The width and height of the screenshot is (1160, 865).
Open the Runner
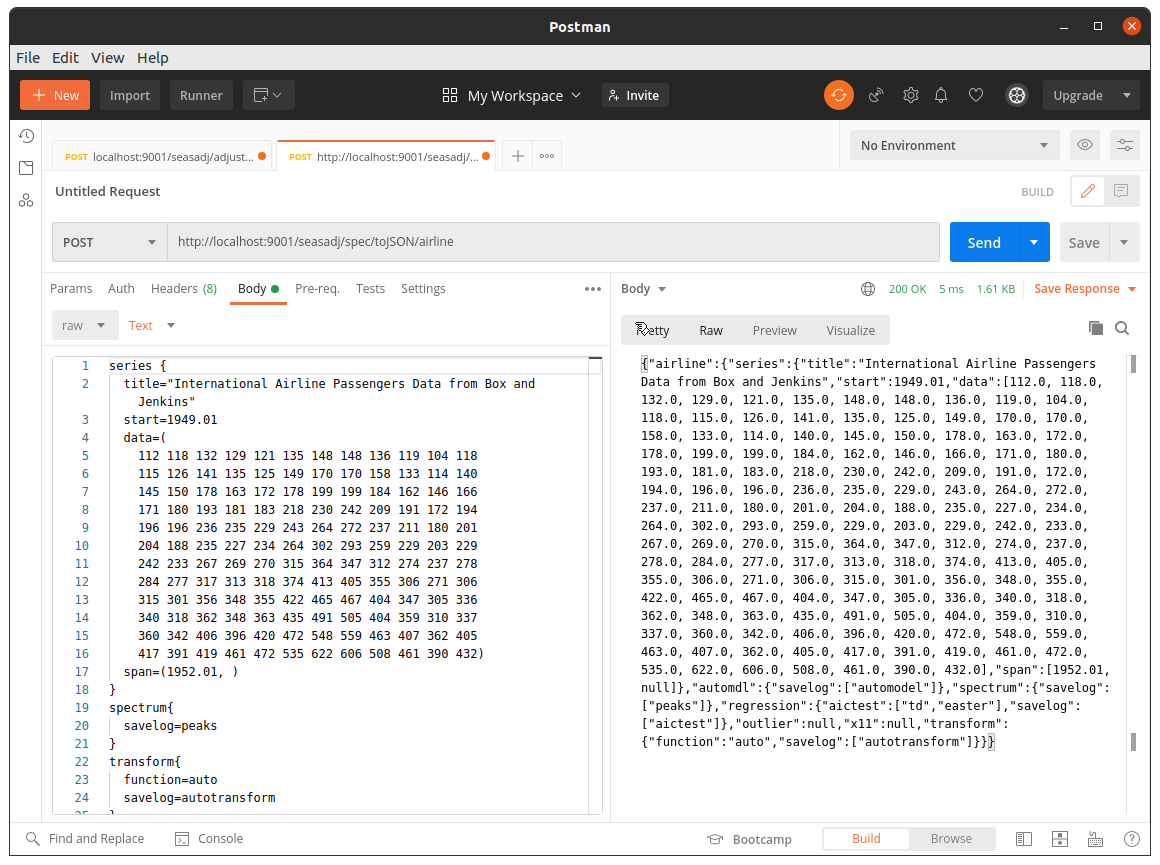click(x=200, y=95)
